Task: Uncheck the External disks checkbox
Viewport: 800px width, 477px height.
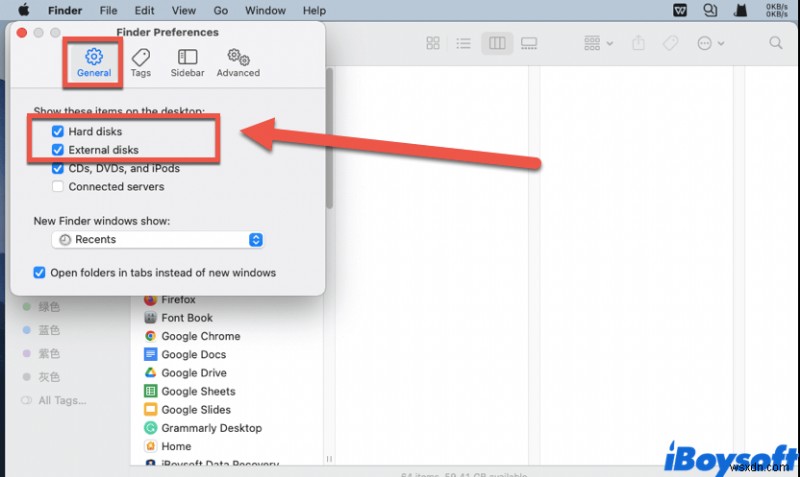Action: coord(58,149)
